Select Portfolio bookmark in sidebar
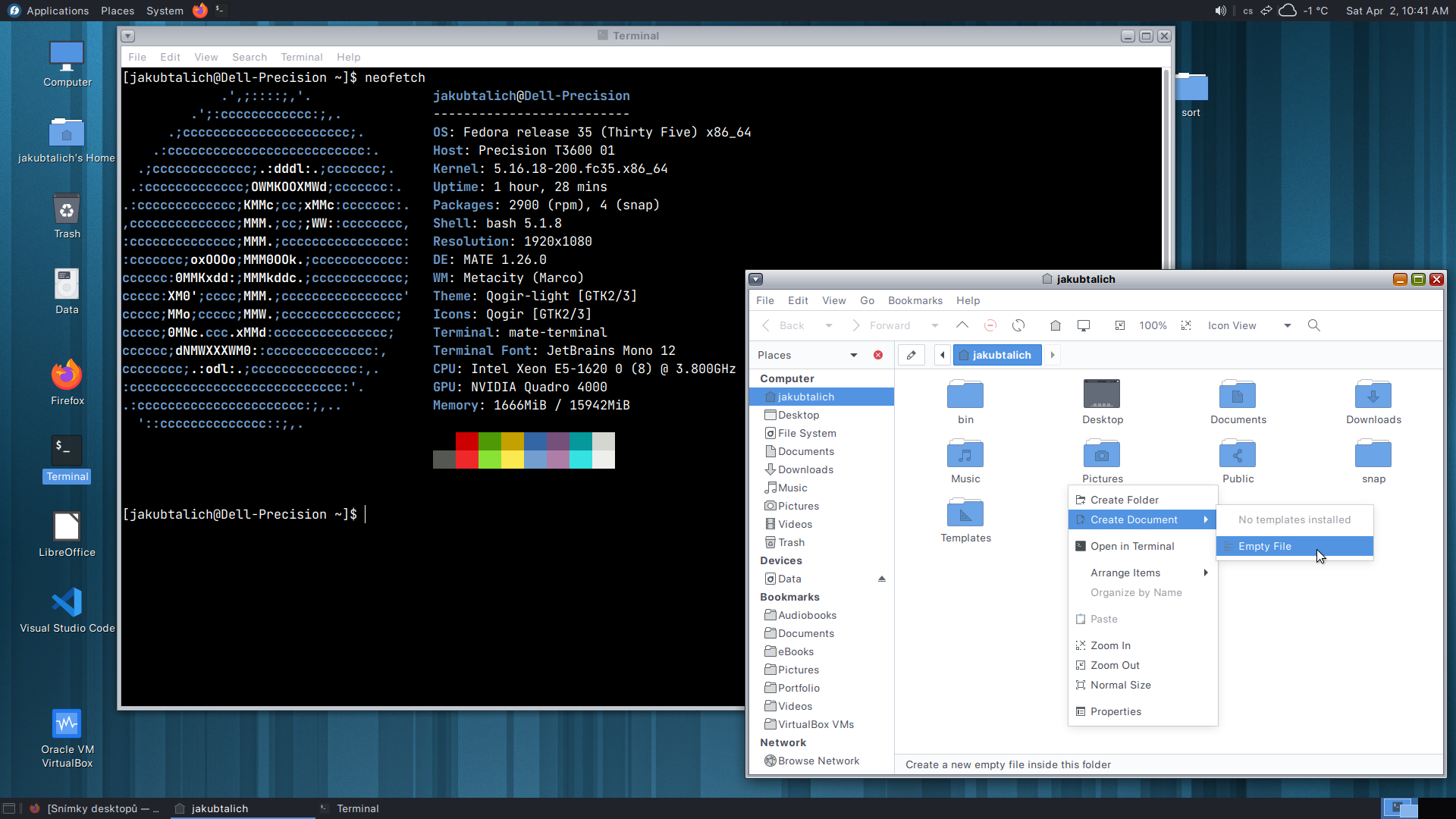Viewport: 1456px width, 819px height. 821,688
